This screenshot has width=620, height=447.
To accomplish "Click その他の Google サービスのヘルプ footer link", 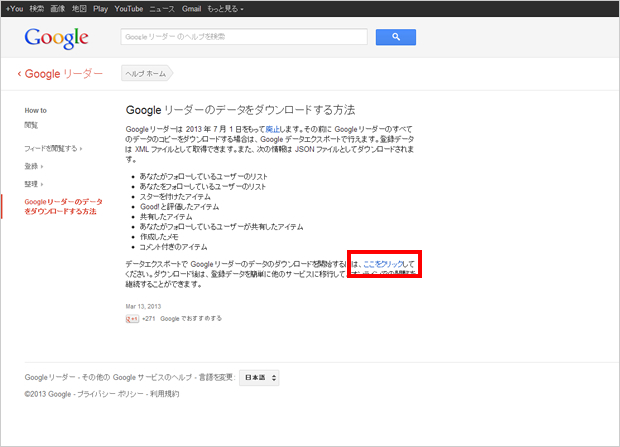I will [136, 377].
